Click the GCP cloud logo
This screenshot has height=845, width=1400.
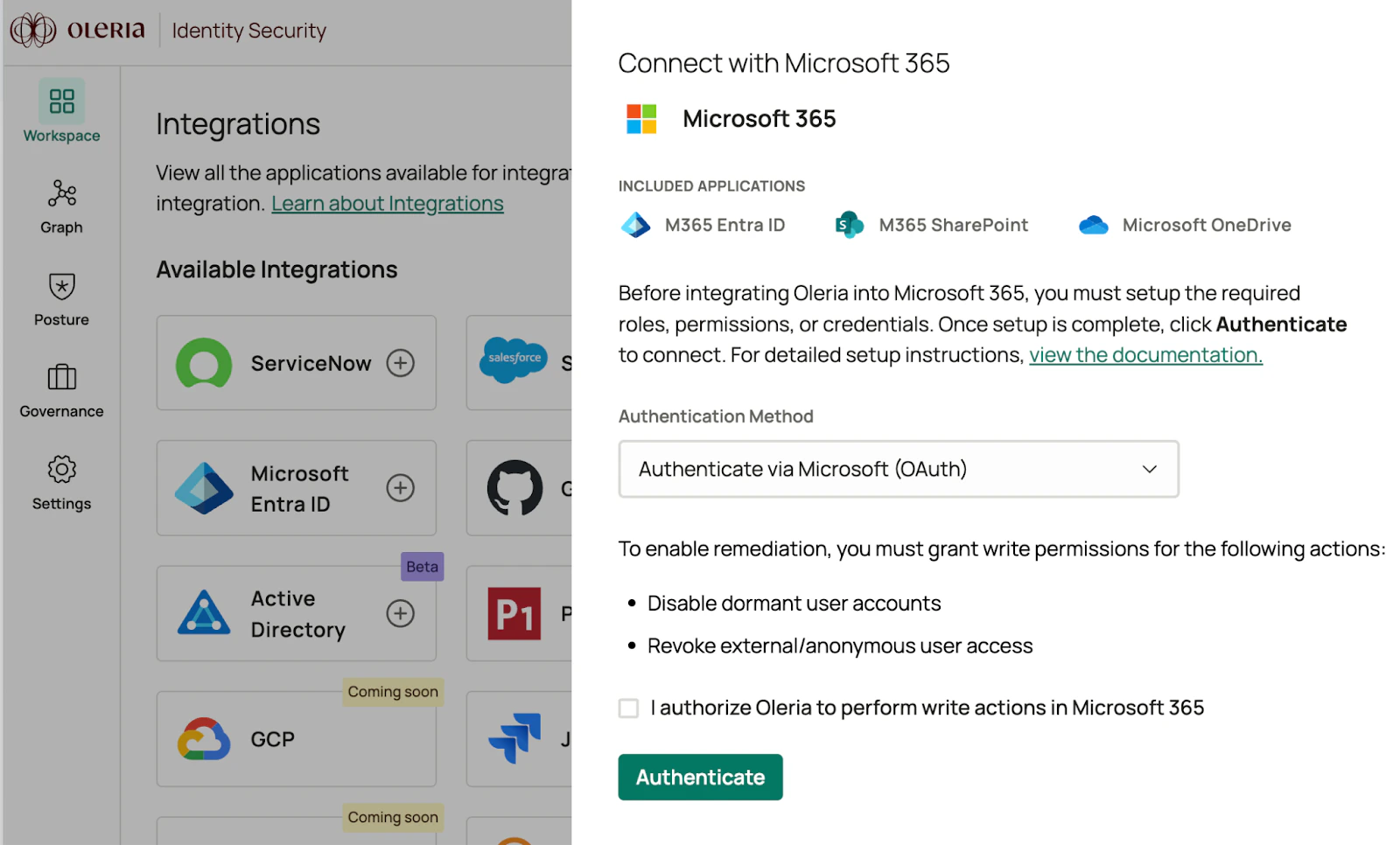point(204,739)
